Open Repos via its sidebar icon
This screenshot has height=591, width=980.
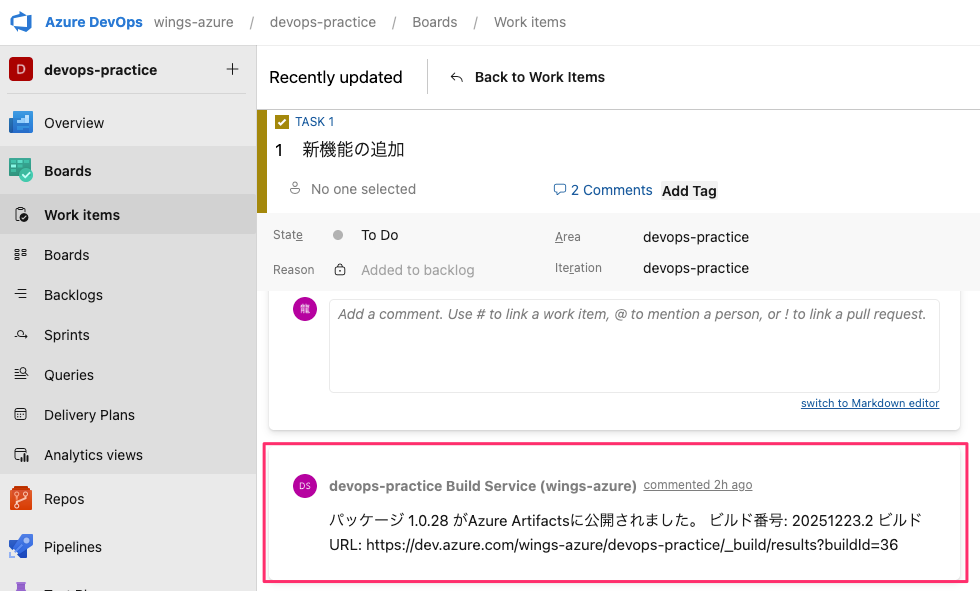(21, 499)
